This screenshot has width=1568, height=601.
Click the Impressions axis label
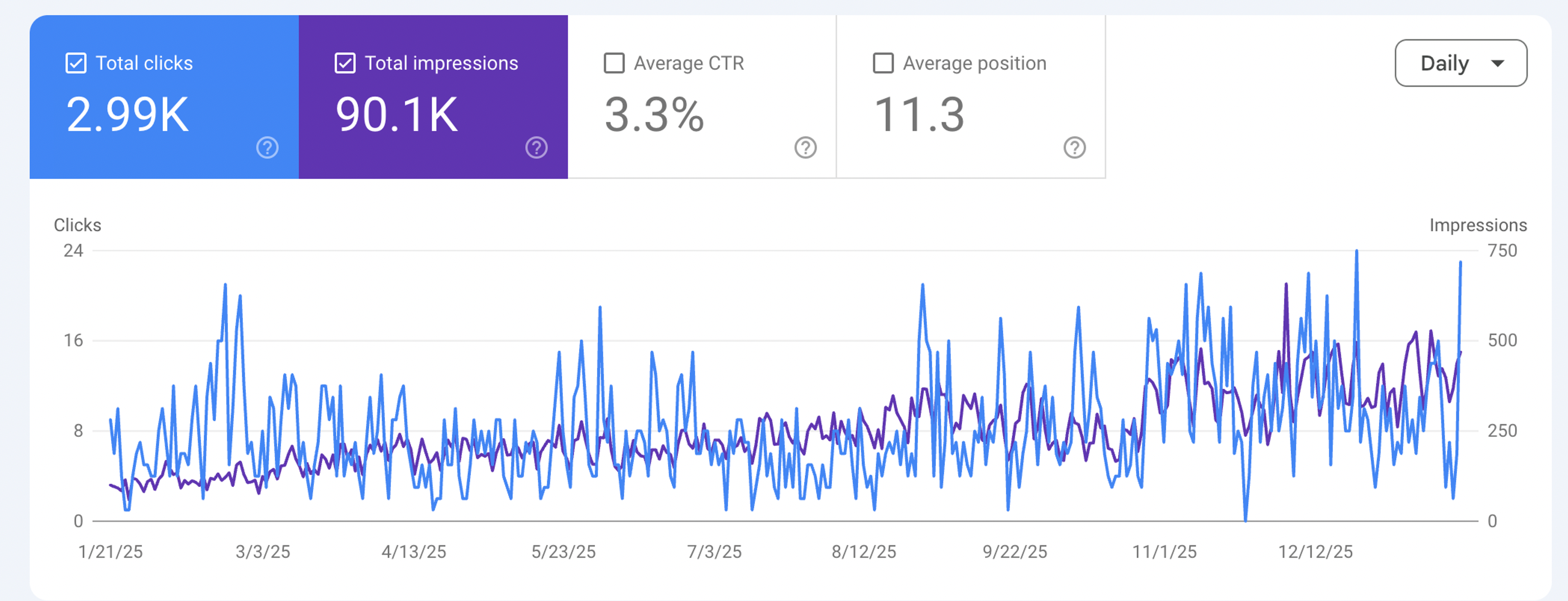tap(1478, 225)
